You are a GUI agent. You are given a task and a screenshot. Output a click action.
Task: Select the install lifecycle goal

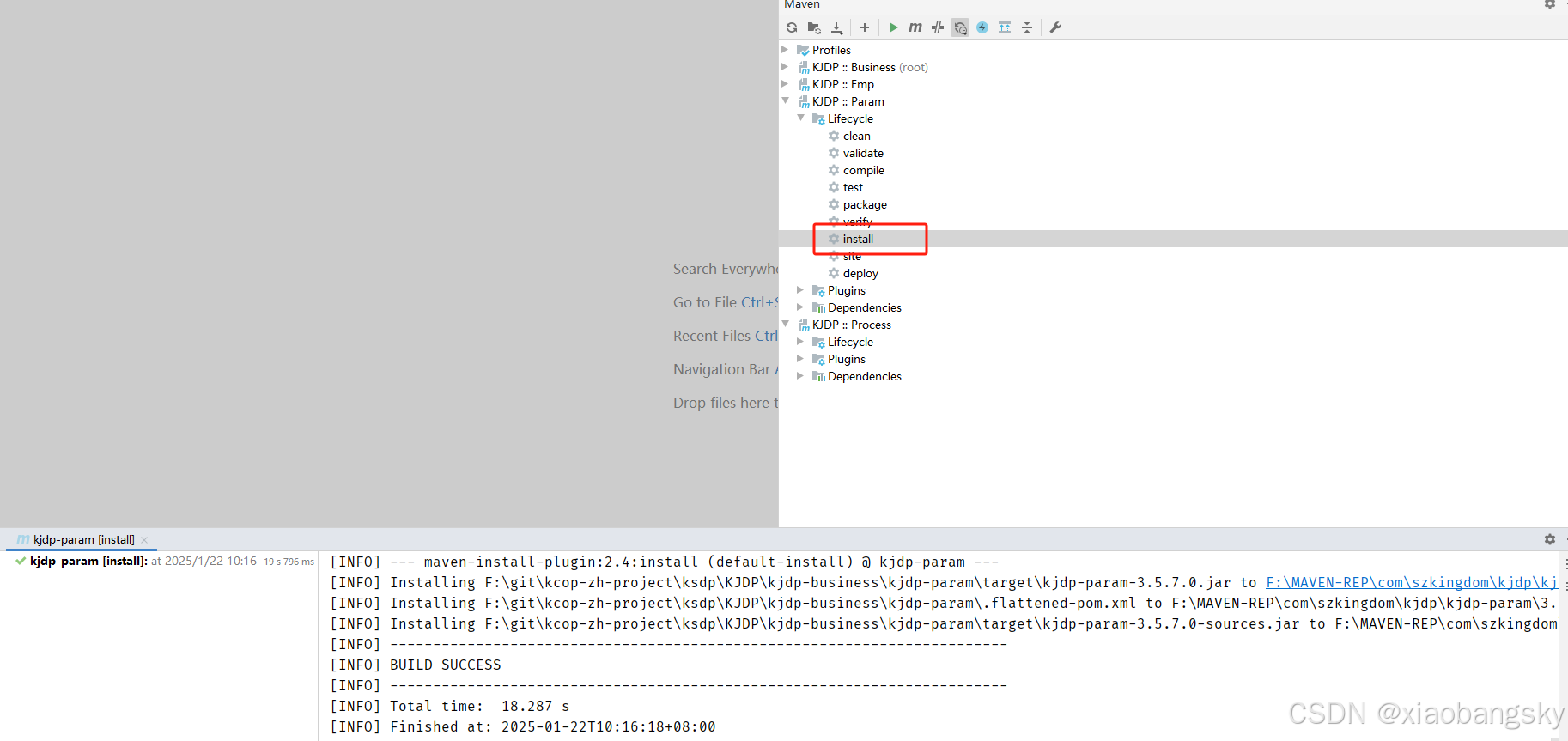click(x=858, y=239)
